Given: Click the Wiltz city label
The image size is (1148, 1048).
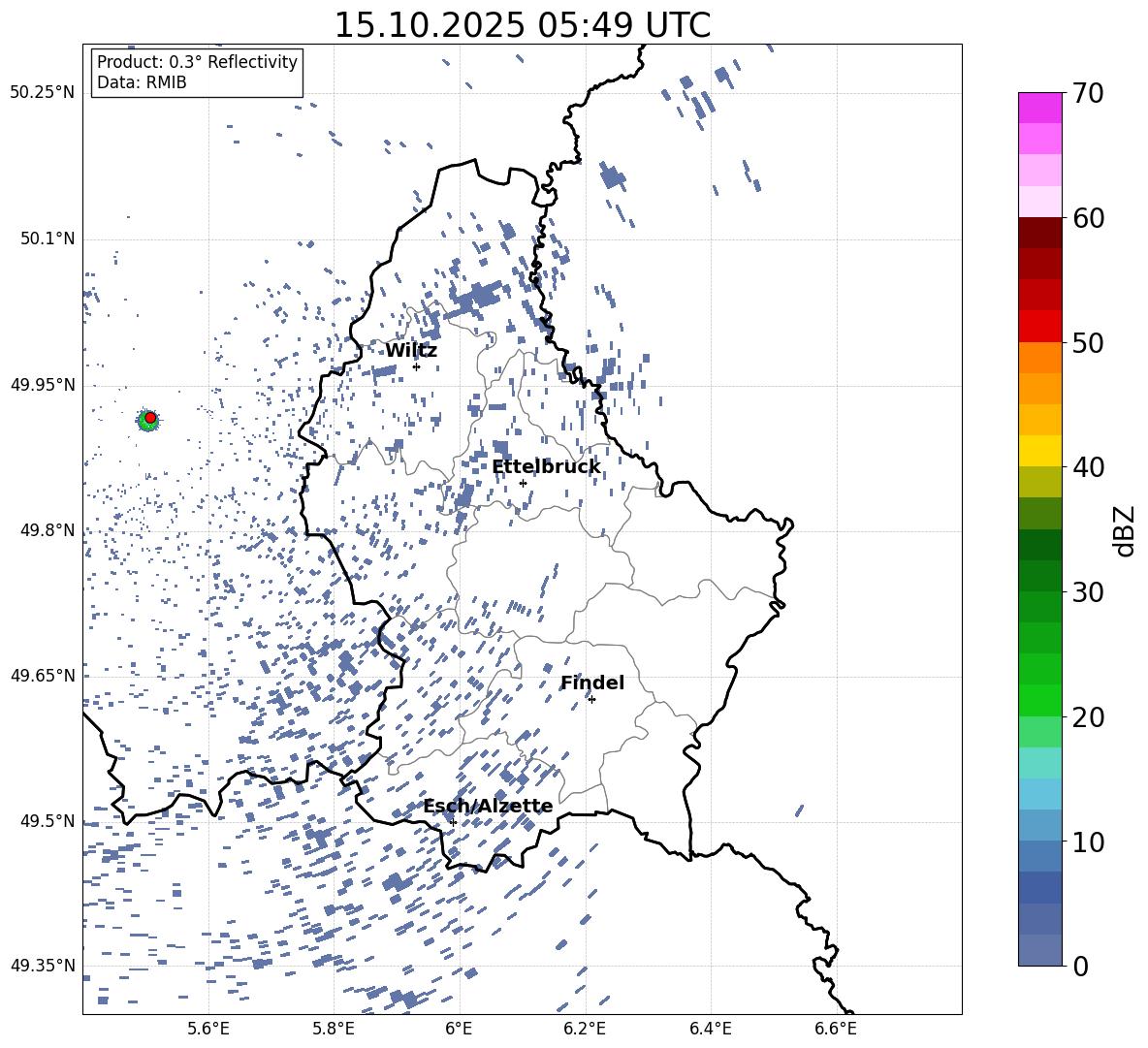Looking at the screenshot, I should click(411, 351).
